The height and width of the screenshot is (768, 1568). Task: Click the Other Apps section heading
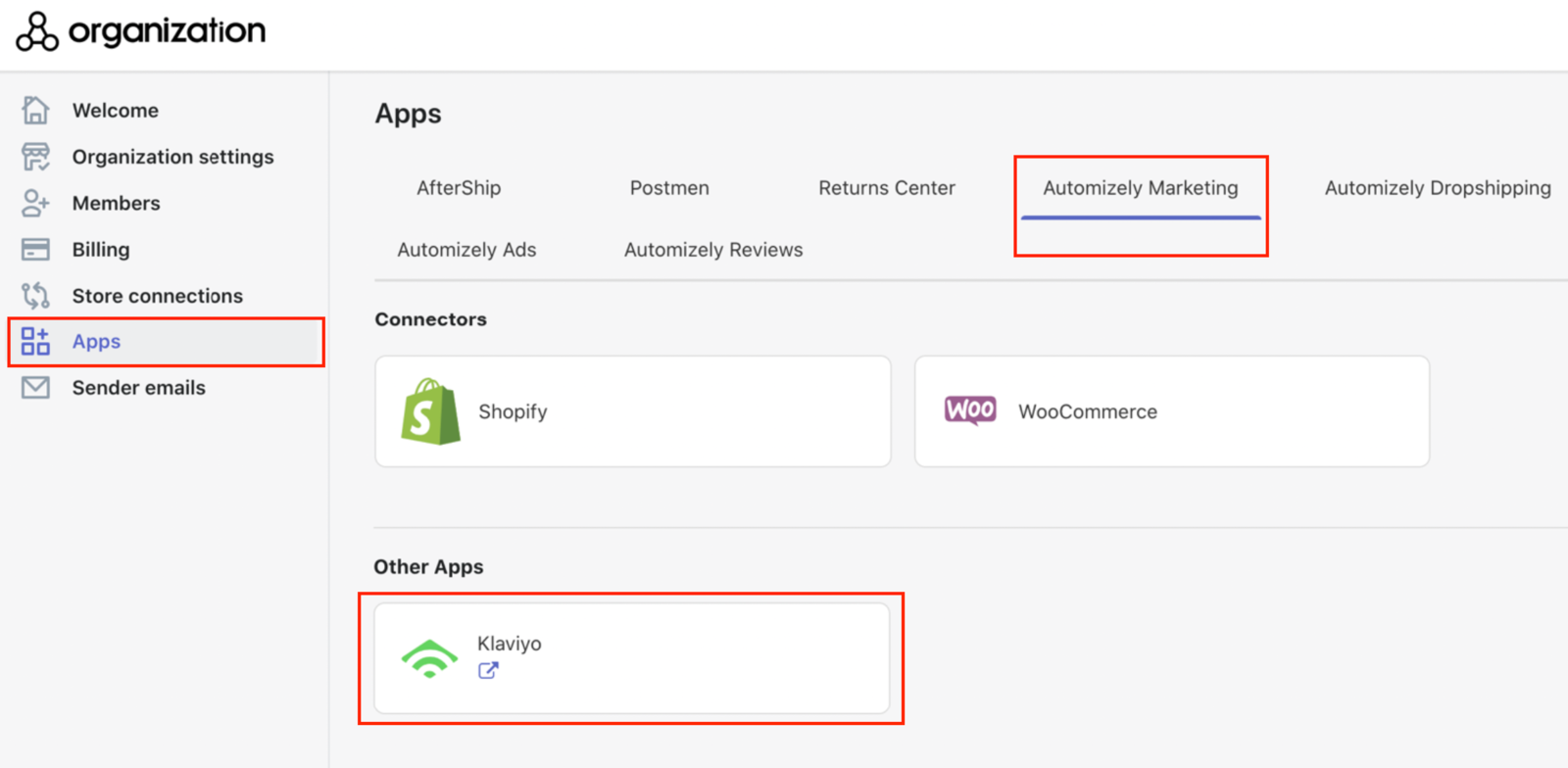428,567
